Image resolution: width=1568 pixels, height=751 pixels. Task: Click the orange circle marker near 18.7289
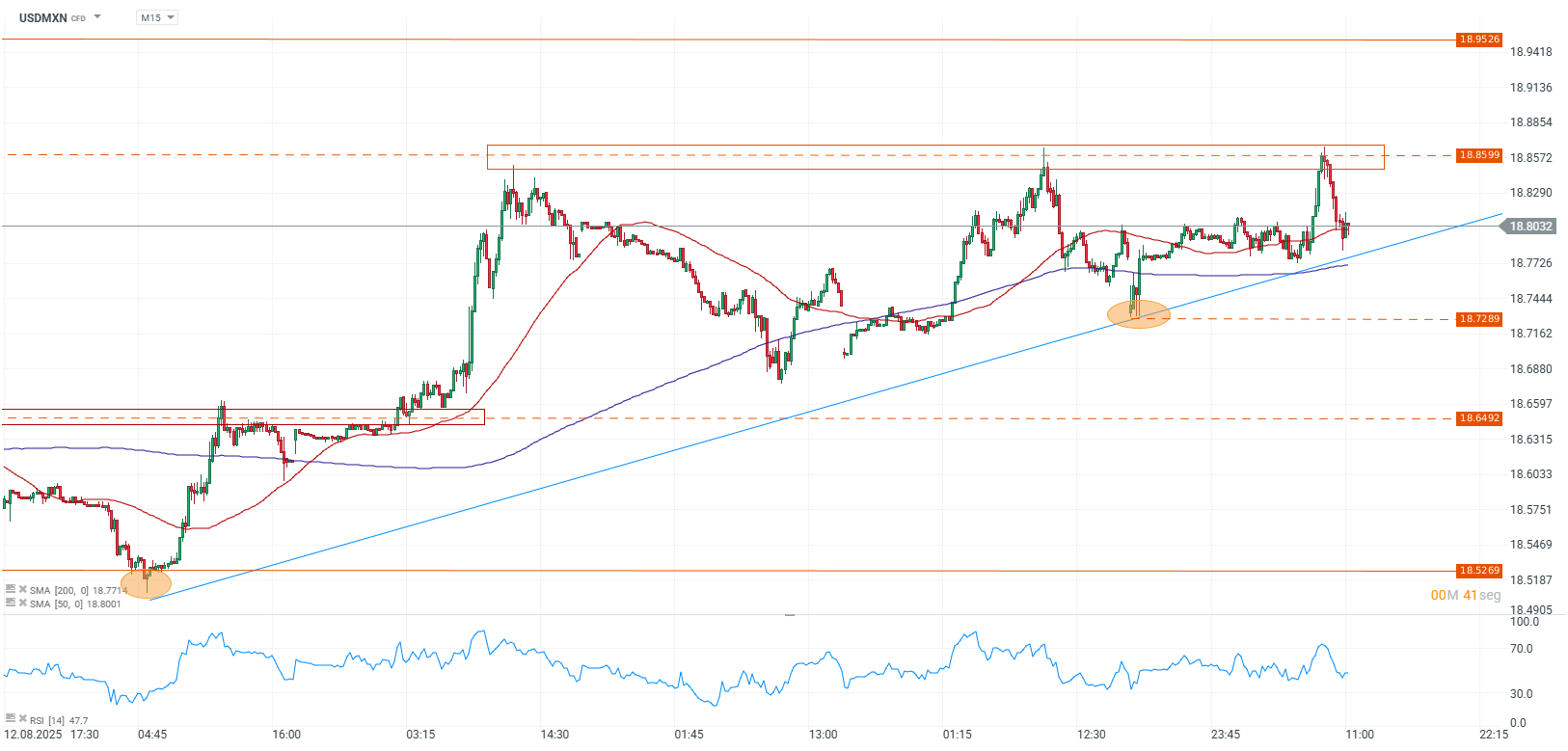(1139, 313)
